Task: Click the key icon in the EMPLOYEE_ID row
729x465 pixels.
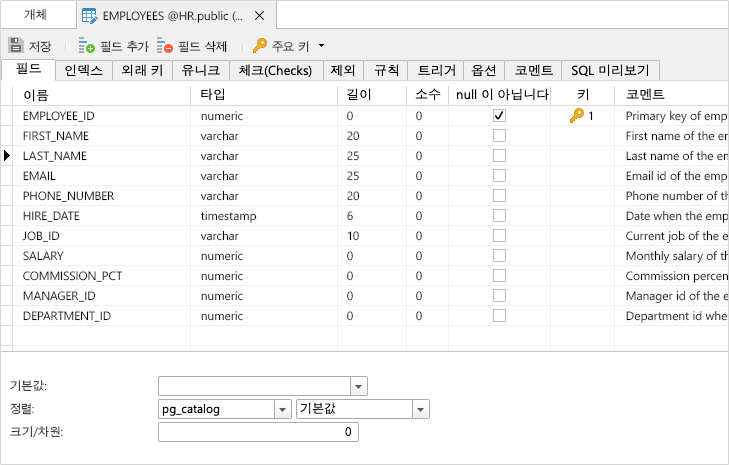Action: 576,116
